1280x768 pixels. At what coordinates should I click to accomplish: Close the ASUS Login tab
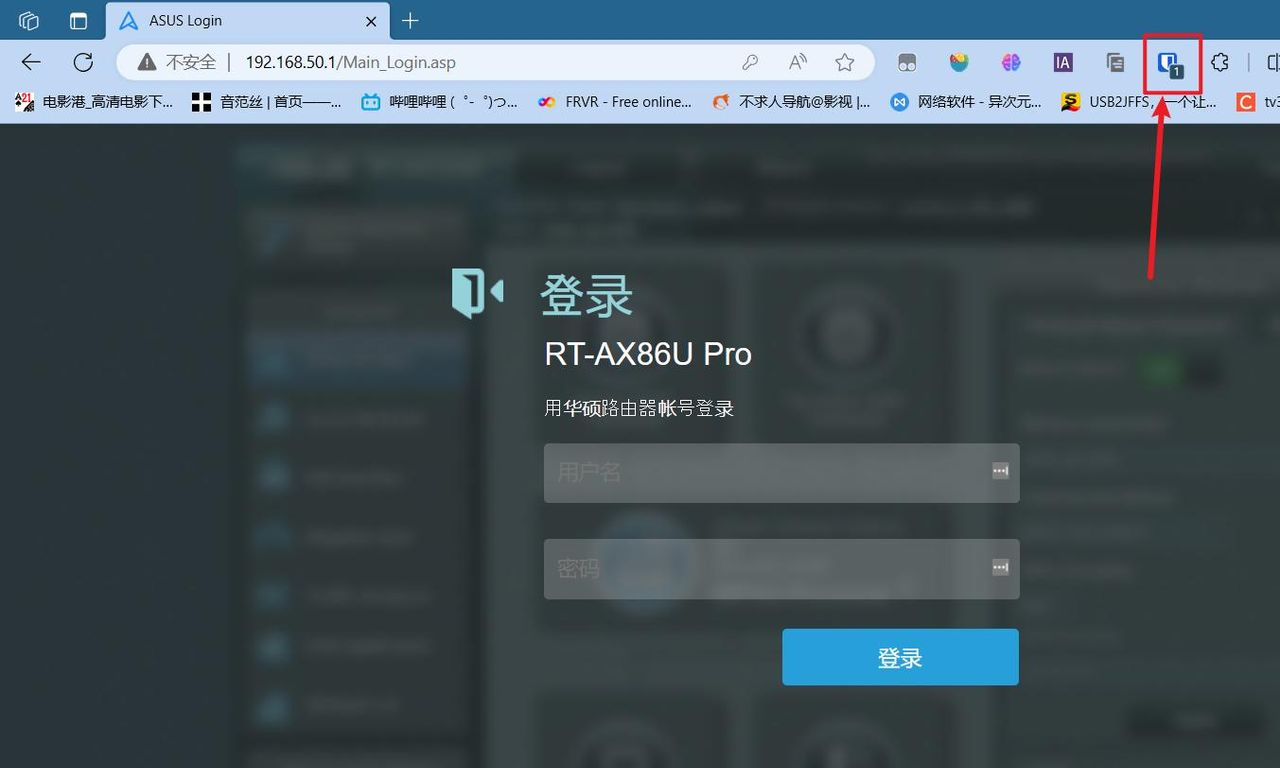click(x=371, y=20)
